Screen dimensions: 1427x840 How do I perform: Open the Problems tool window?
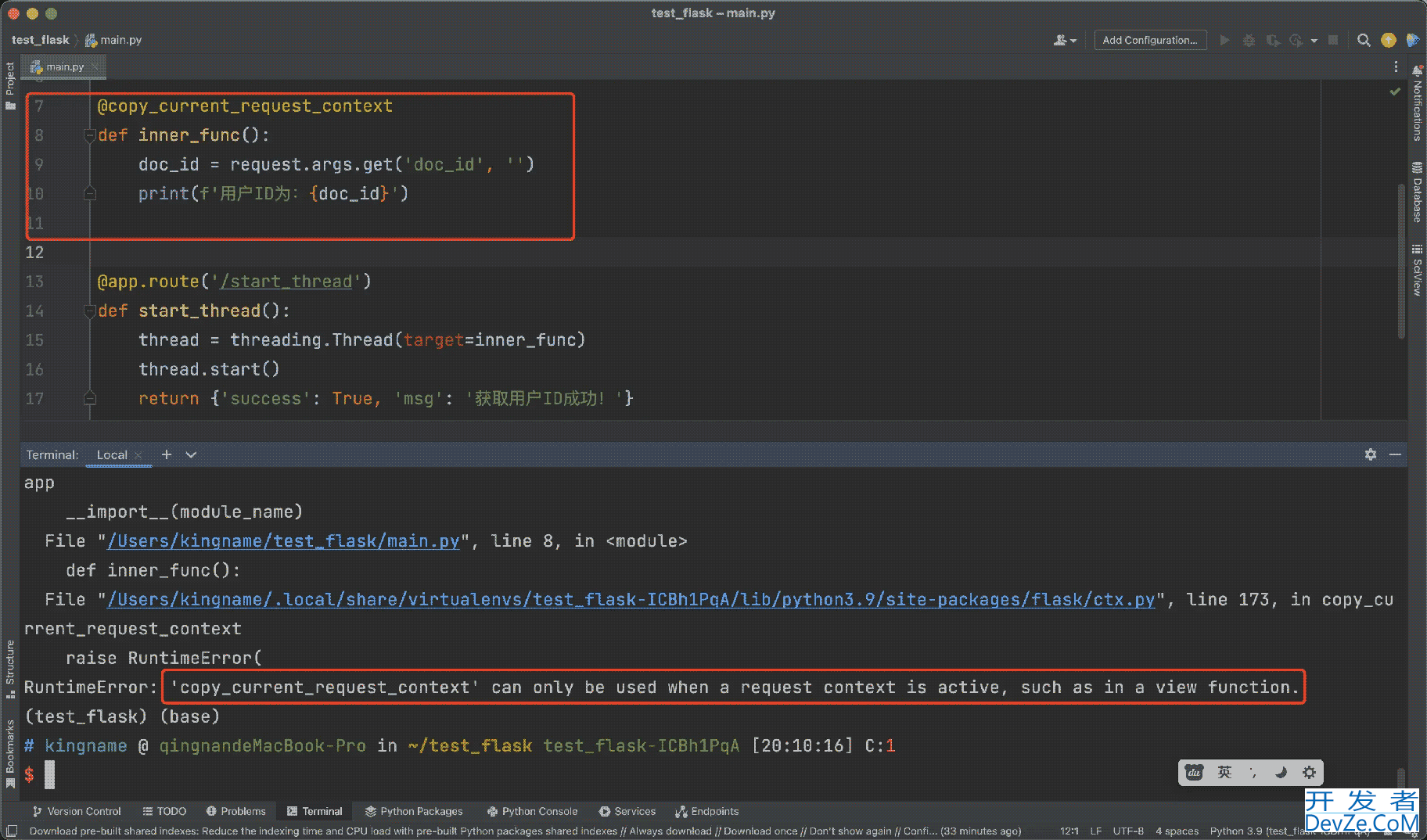click(x=235, y=812)
